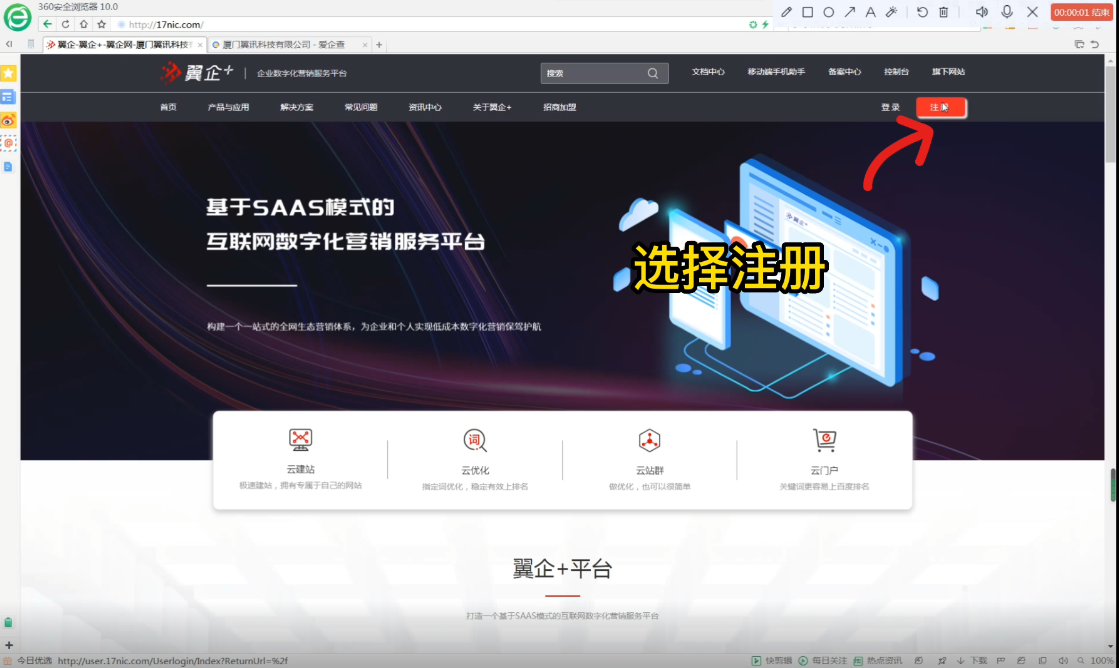The width and height of the screenshot is (1119, 668).
Task: Open 快剪辑 in the status bar
Action: [x=771, y=661]
